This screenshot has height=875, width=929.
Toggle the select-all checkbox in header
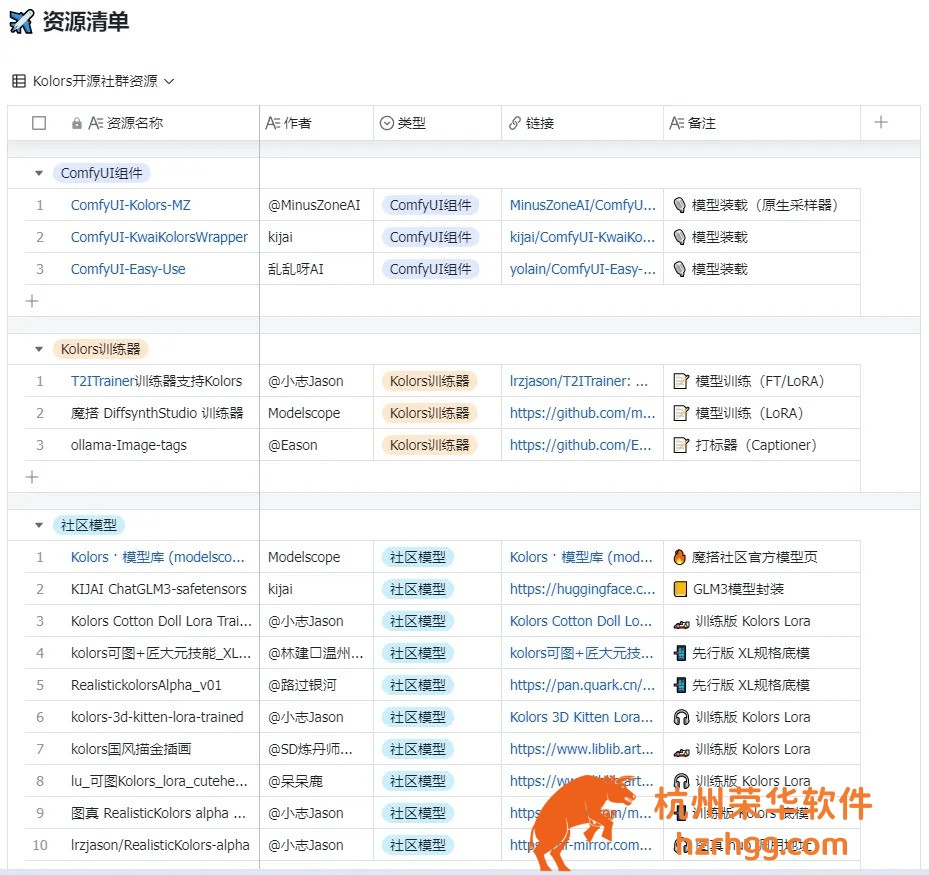click(39, 123)
